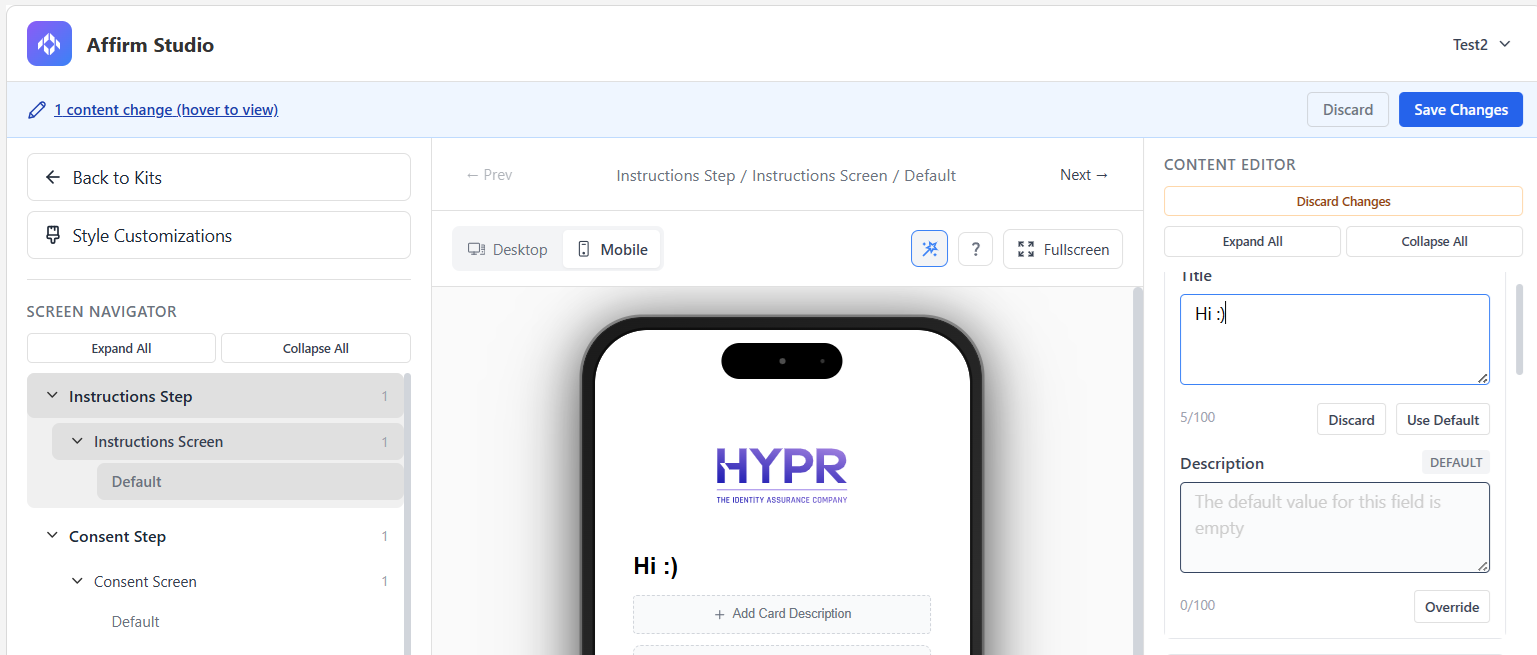Click the content editor vertical scrollbar
The width and height of the screenshot is (1537, 655).
point(1519,330)
